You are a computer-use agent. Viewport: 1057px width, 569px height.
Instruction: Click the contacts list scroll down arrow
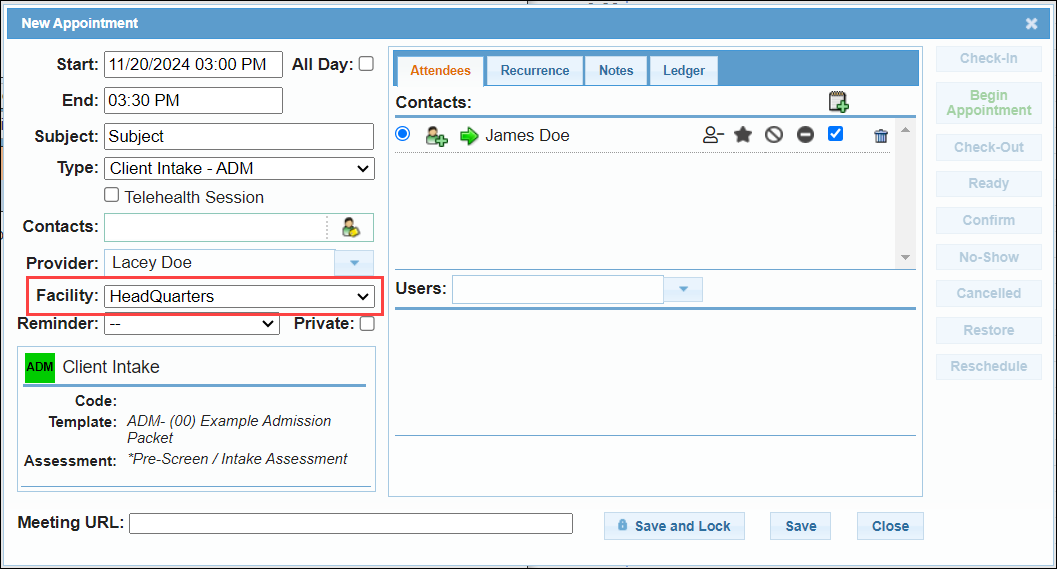tap(905, 257)
